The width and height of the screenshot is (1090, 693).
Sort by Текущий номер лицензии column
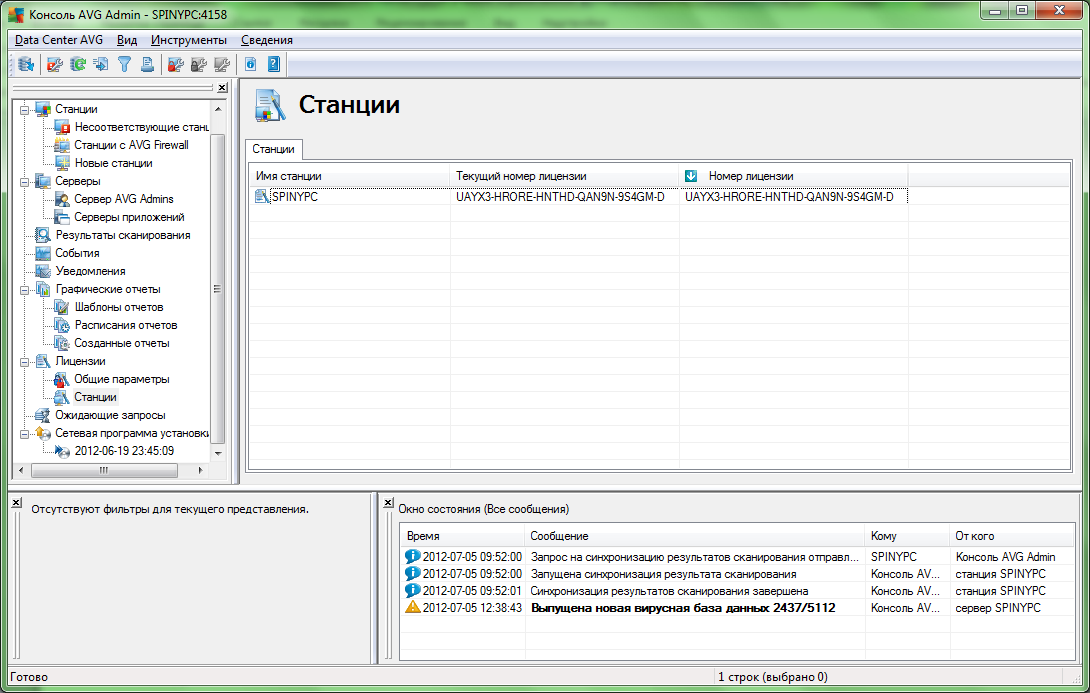(564, 177)
